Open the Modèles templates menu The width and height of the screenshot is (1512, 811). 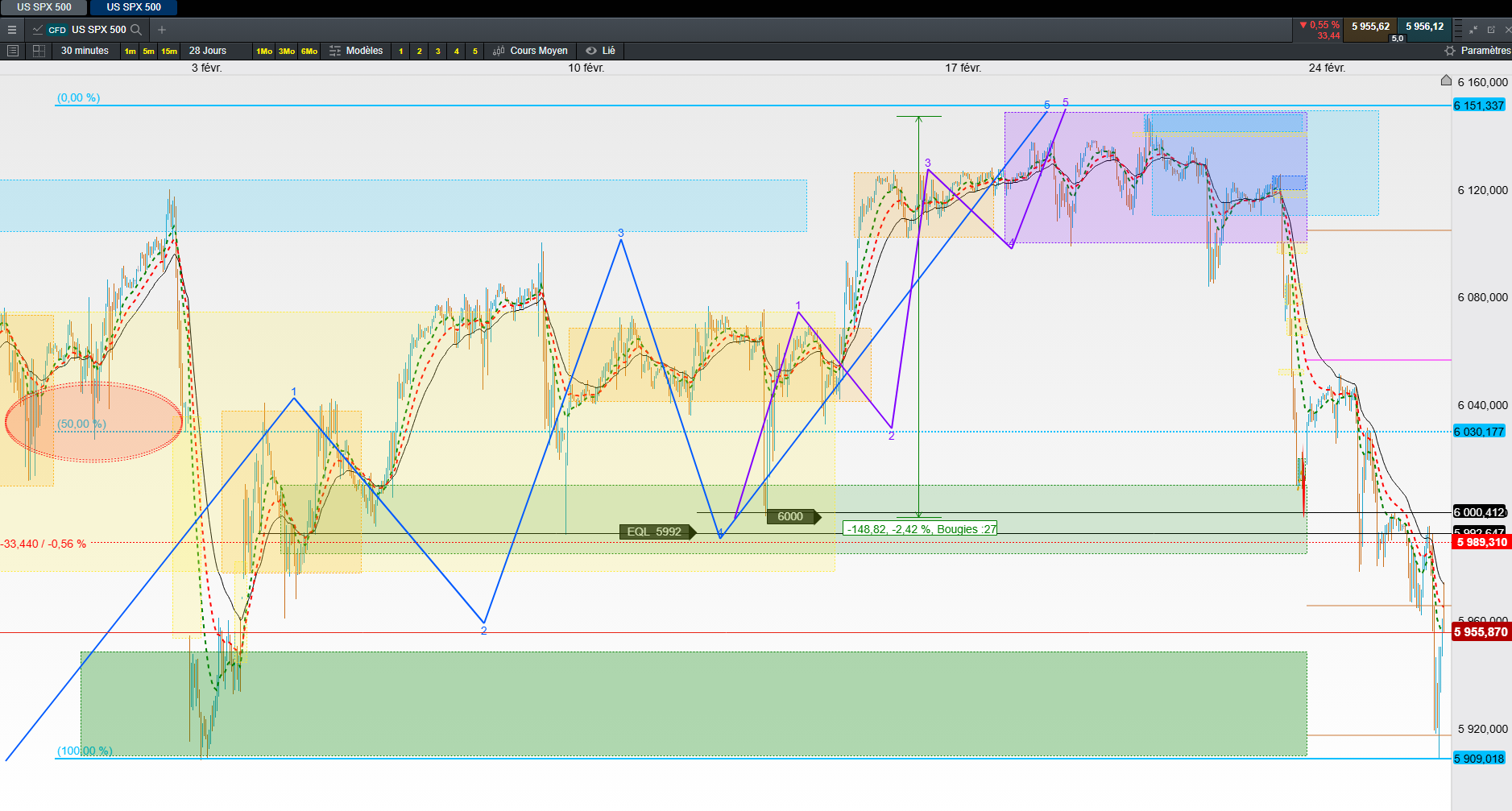(x=356, y=51)
